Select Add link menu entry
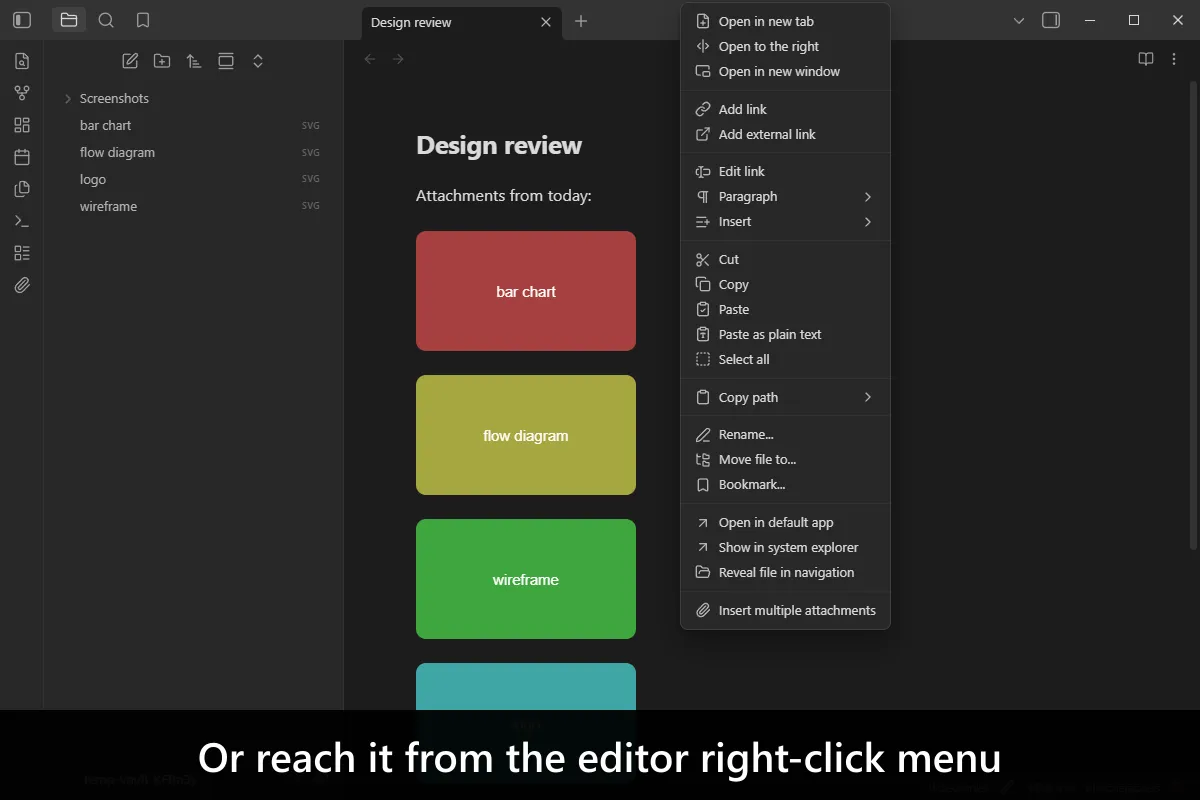The width and height of the screenshot is (1200, 800). coord(785,109)
